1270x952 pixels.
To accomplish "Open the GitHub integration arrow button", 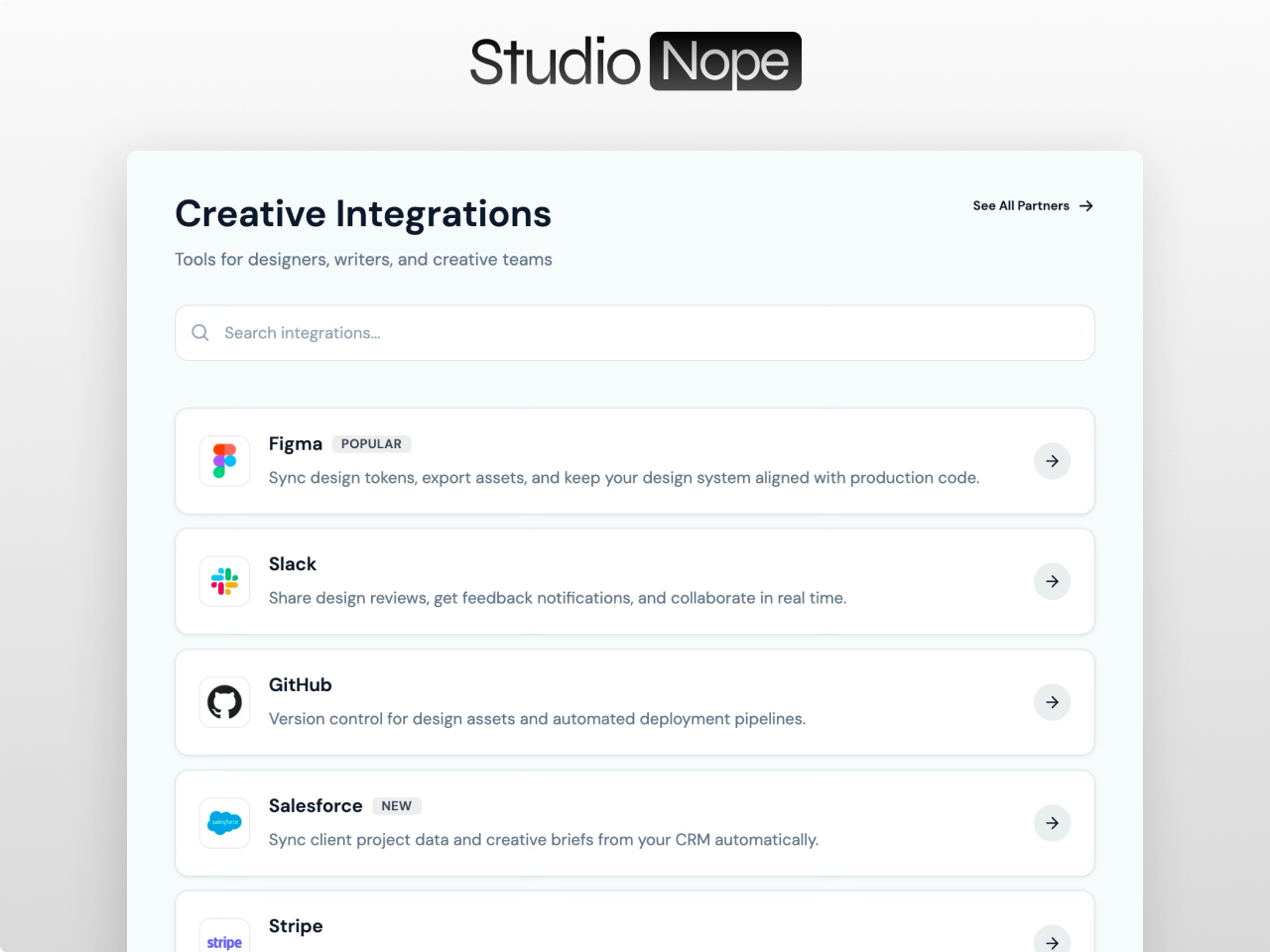I will click(1052, 701).
